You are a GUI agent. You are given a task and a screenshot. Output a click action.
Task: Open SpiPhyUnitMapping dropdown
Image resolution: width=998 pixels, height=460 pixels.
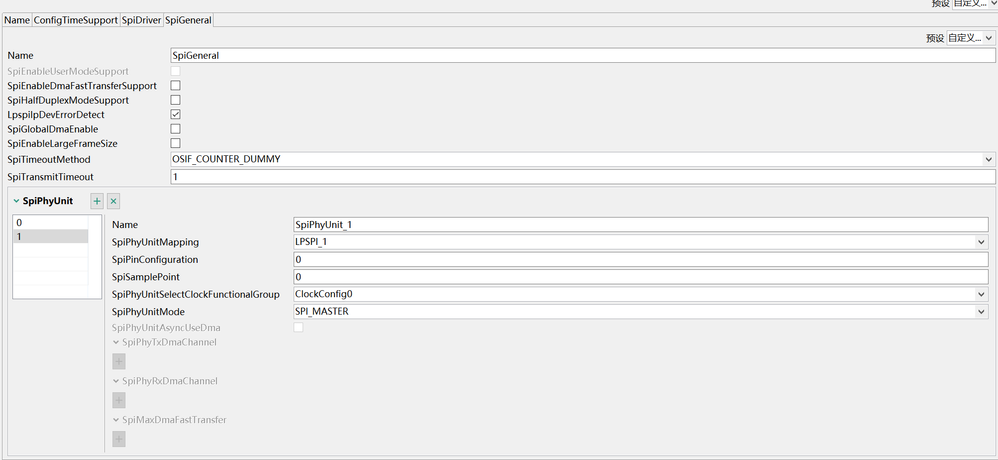coord(981,242)
